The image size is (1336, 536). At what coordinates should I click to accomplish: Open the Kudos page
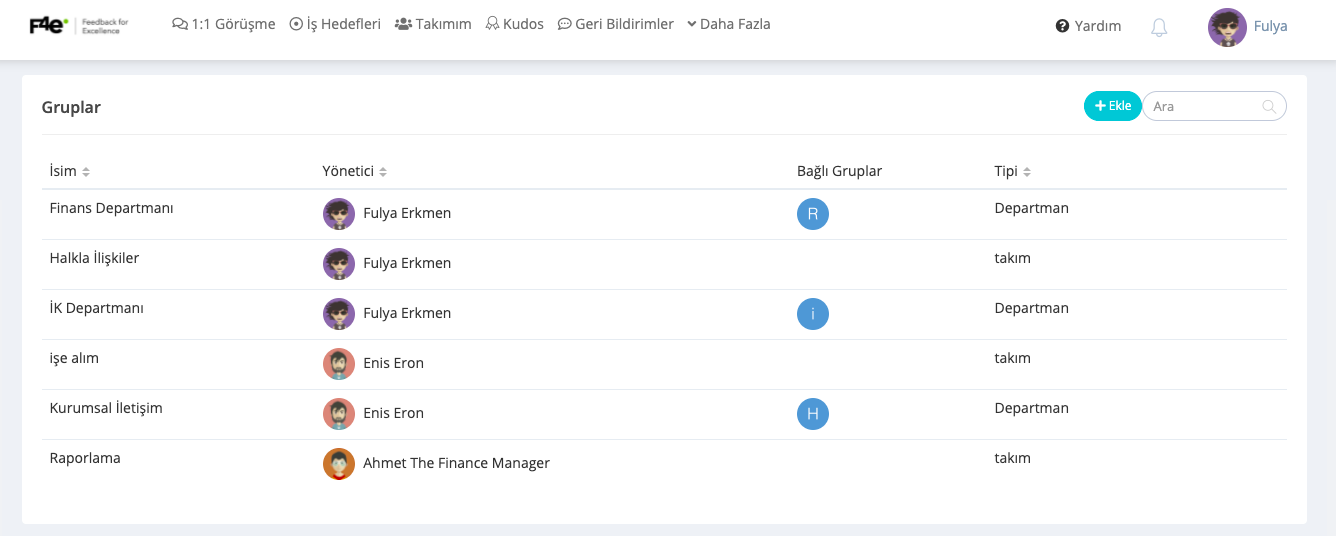(514, 24)
